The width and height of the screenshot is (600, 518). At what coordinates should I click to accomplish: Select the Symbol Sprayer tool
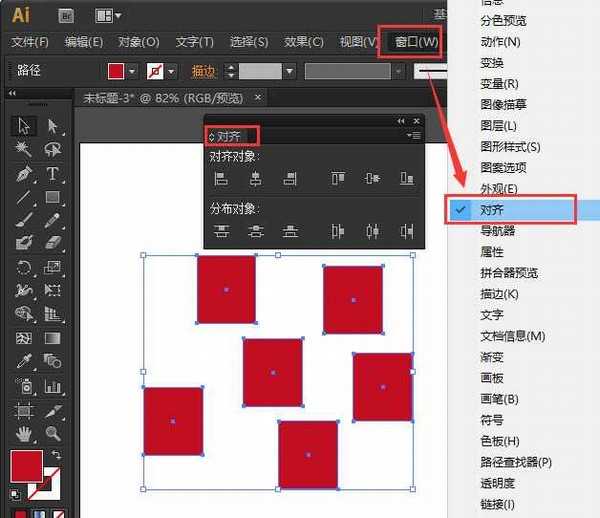(24, 386)
